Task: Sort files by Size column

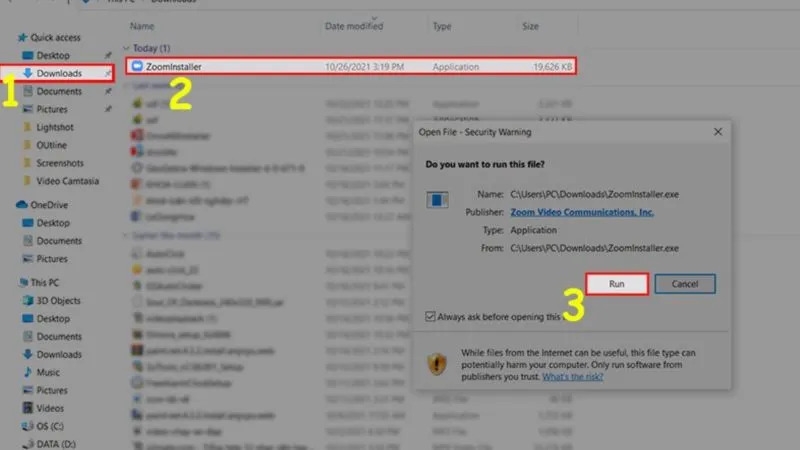Action: click(530, 26)
